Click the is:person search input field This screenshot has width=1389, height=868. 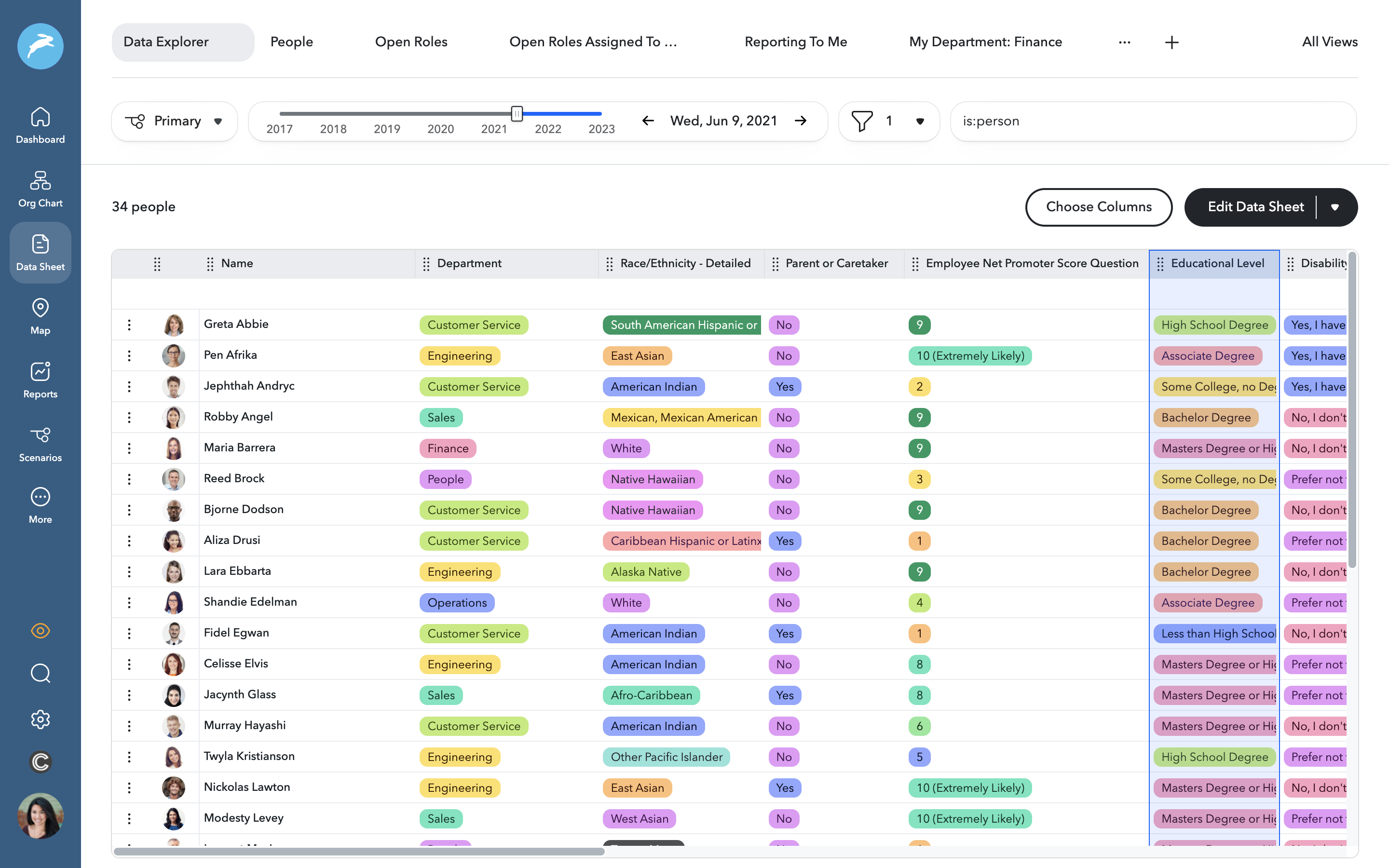[x=1153, y=121]
